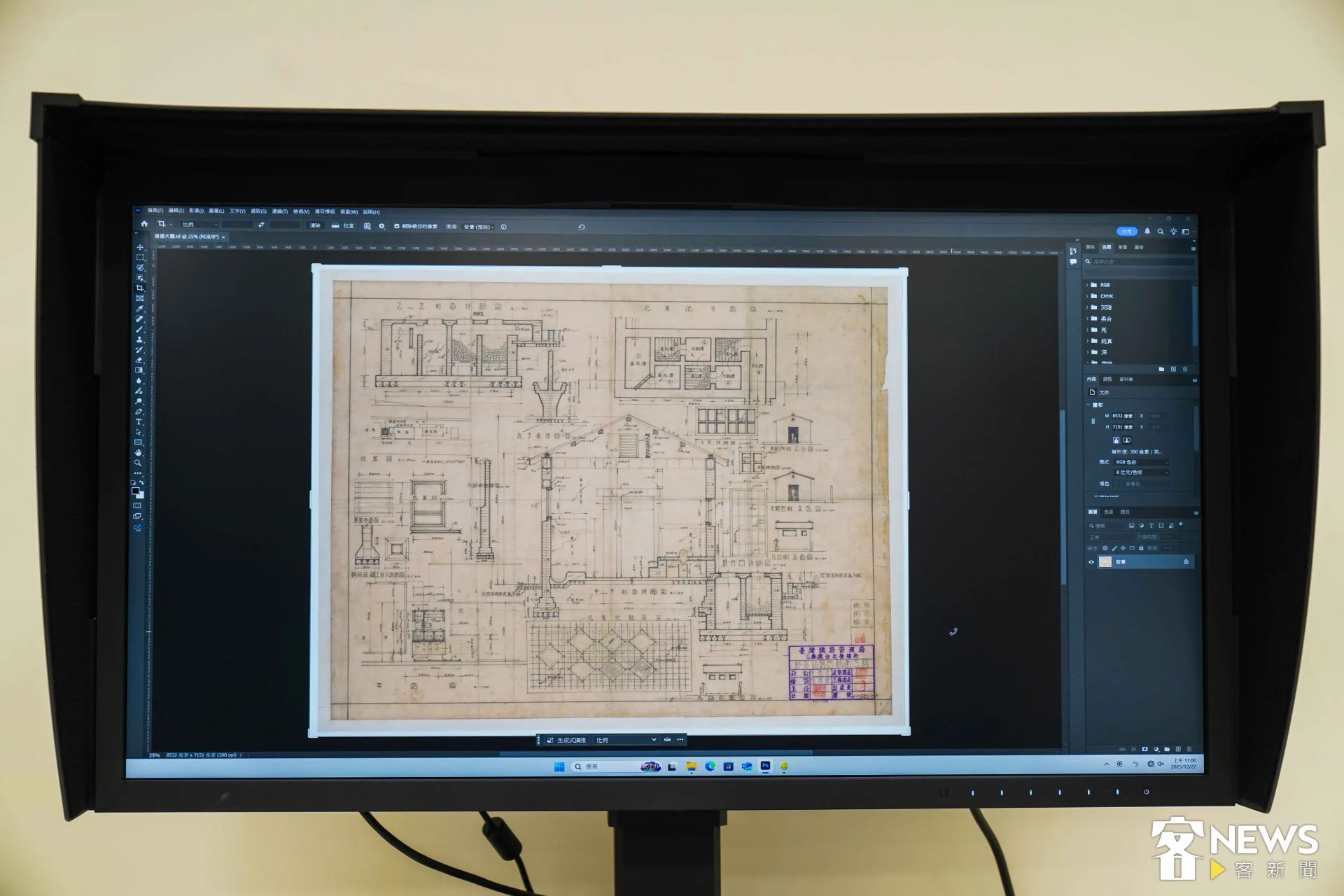Select the Eyedropper tool
The width and height of the screenshot is (1344, 896).
coord(139,309)
